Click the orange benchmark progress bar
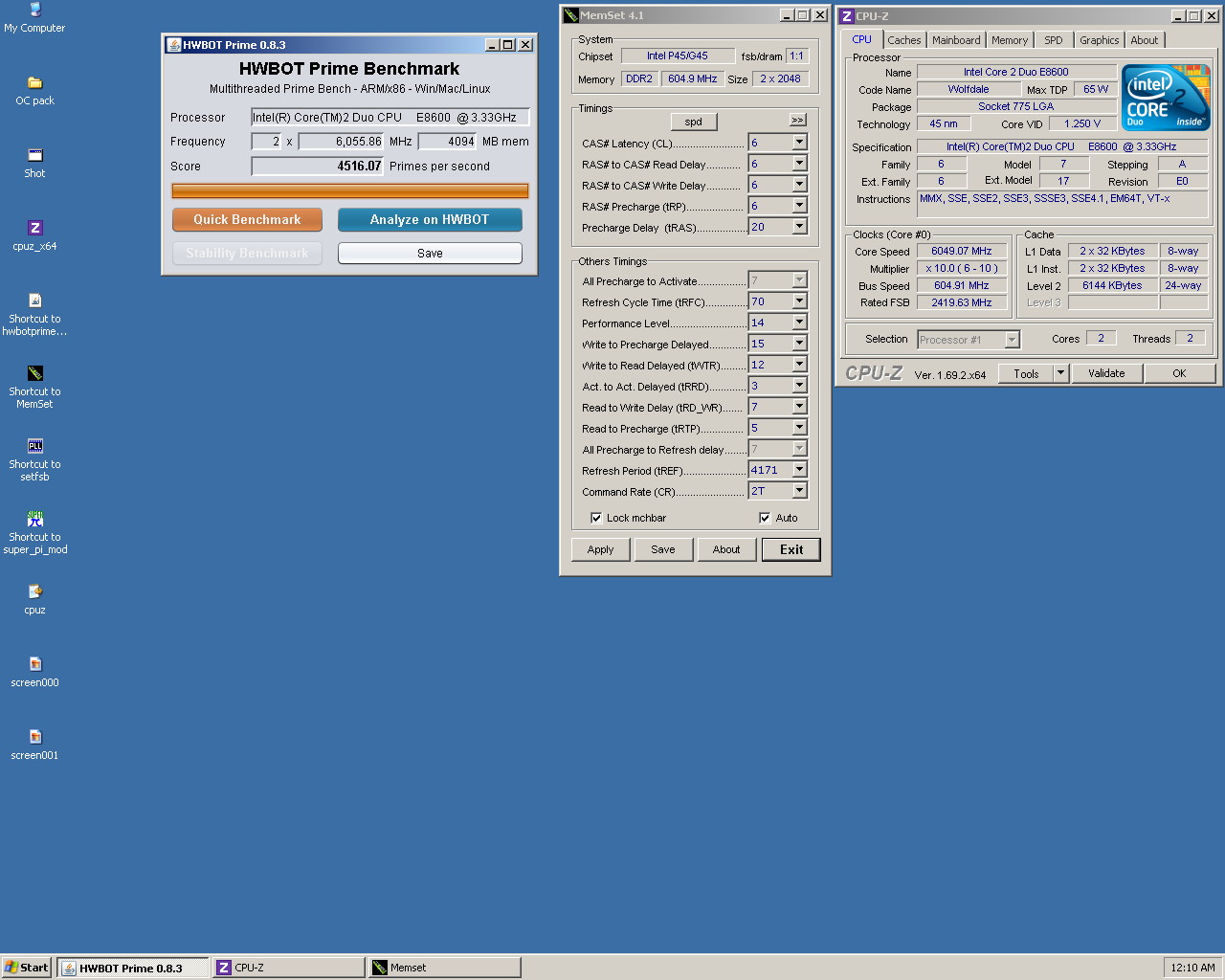The image size is (1225, 980). (350, 190)
